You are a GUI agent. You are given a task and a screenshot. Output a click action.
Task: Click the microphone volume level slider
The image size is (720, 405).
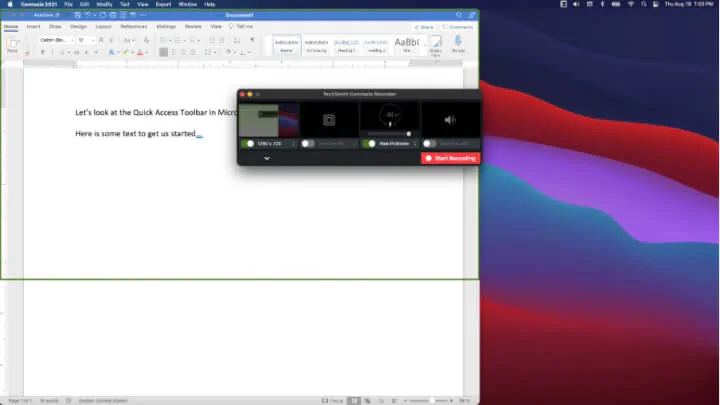tap(389, 133)
